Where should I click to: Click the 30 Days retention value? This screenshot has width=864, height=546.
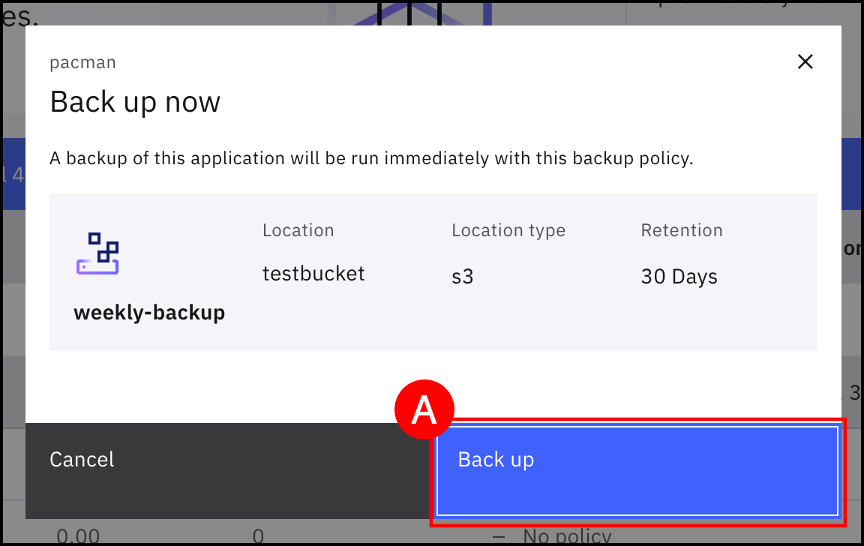pyautogui.click(x=679, y=276)
